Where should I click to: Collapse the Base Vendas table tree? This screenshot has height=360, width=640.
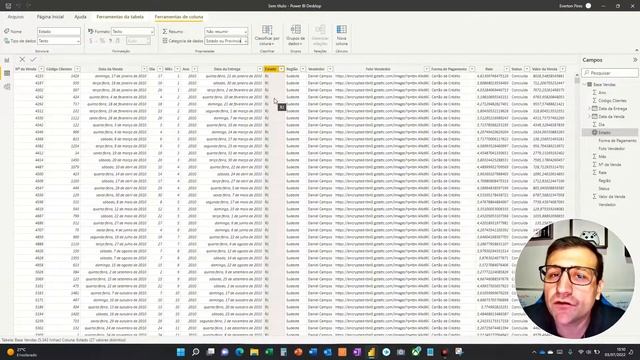tap(584, 84)
